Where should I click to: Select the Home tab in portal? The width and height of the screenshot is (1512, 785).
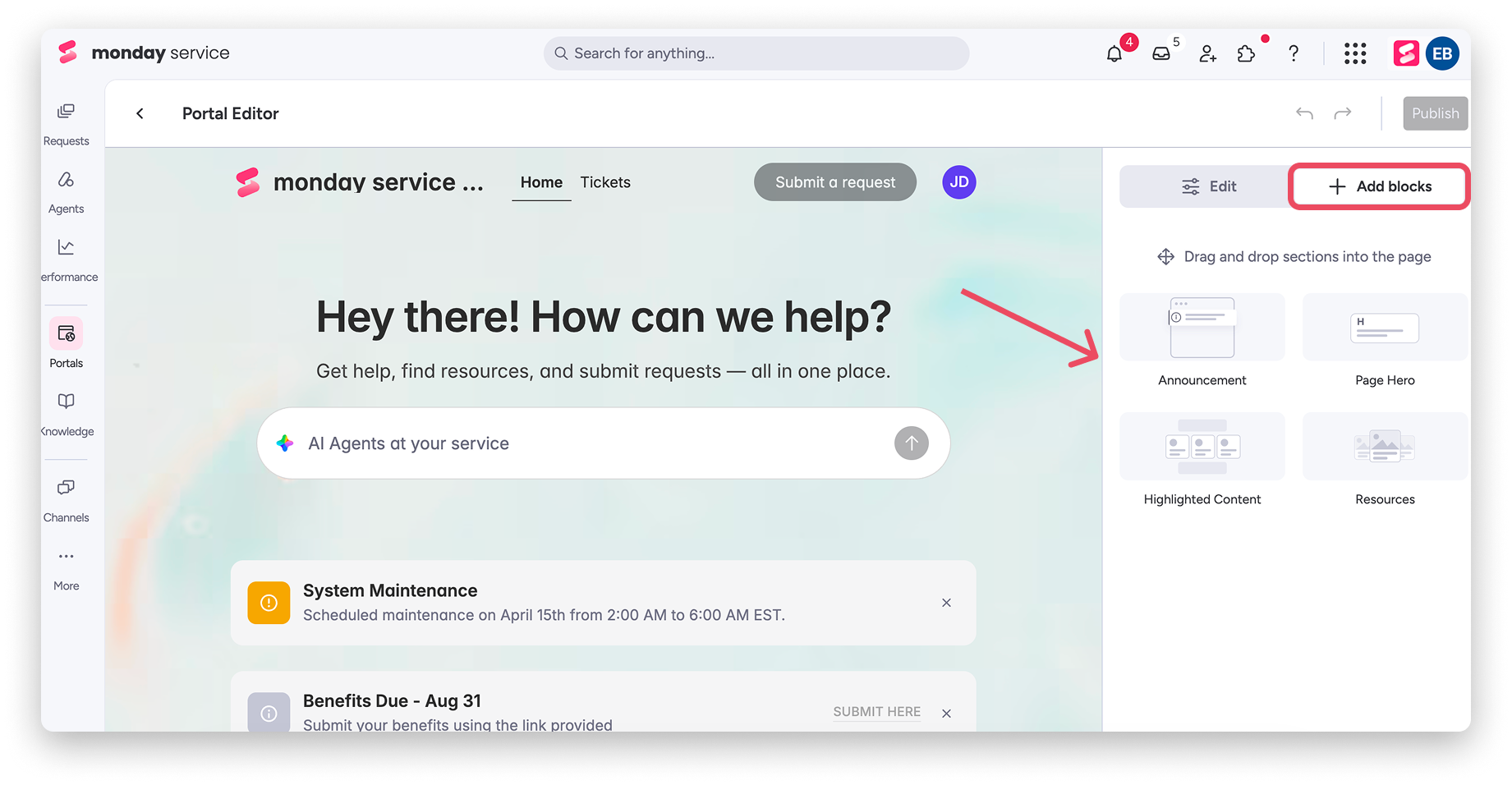[541, 182]
